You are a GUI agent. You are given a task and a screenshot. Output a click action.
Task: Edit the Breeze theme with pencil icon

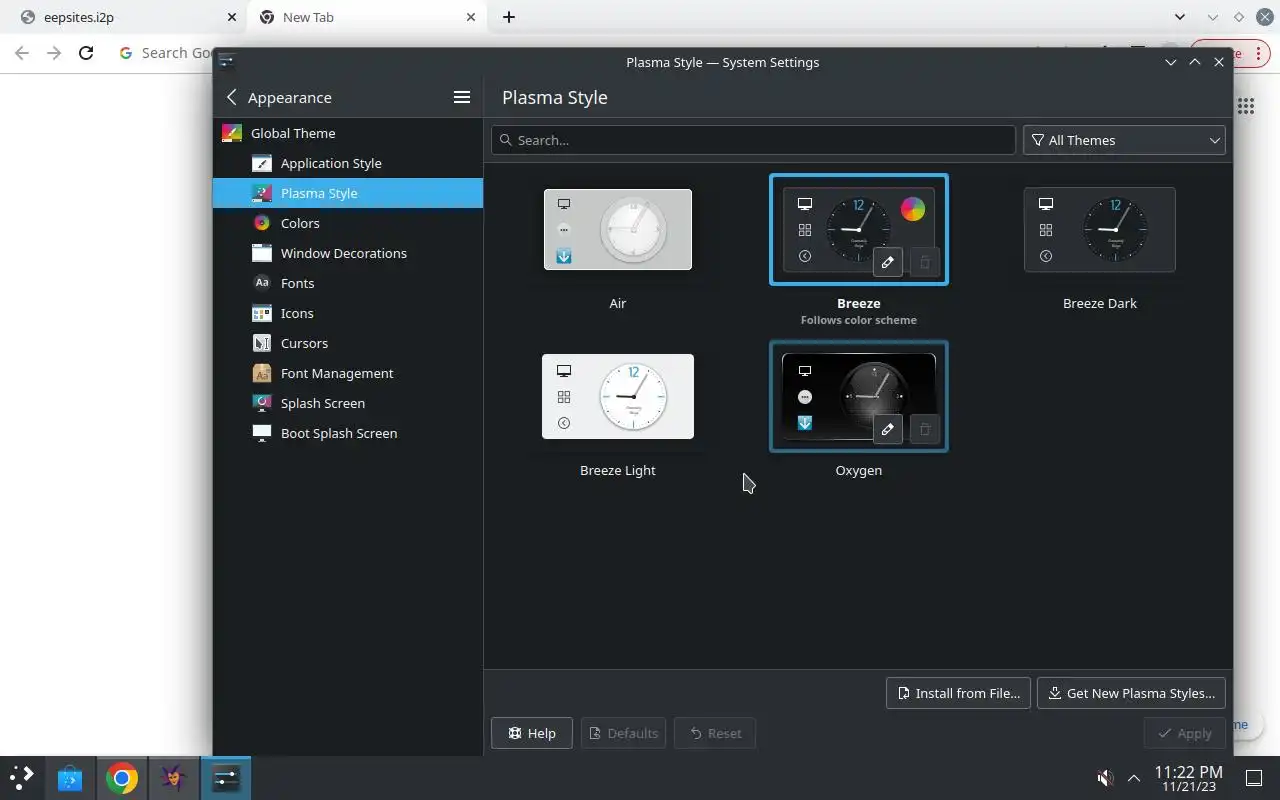(x=887, y=262)
